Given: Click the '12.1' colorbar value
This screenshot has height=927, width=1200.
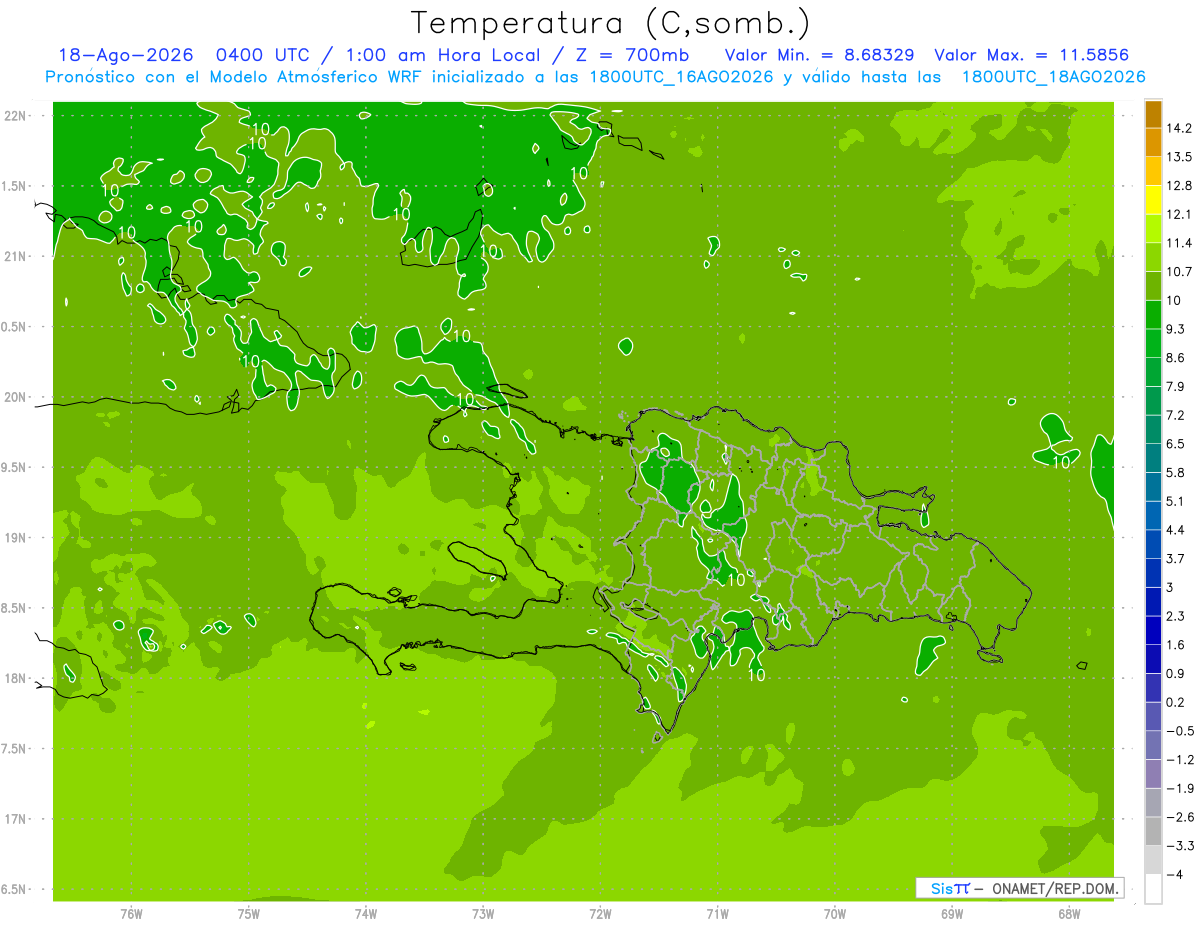Looking at the screenshot, I should click(1179, 214).
